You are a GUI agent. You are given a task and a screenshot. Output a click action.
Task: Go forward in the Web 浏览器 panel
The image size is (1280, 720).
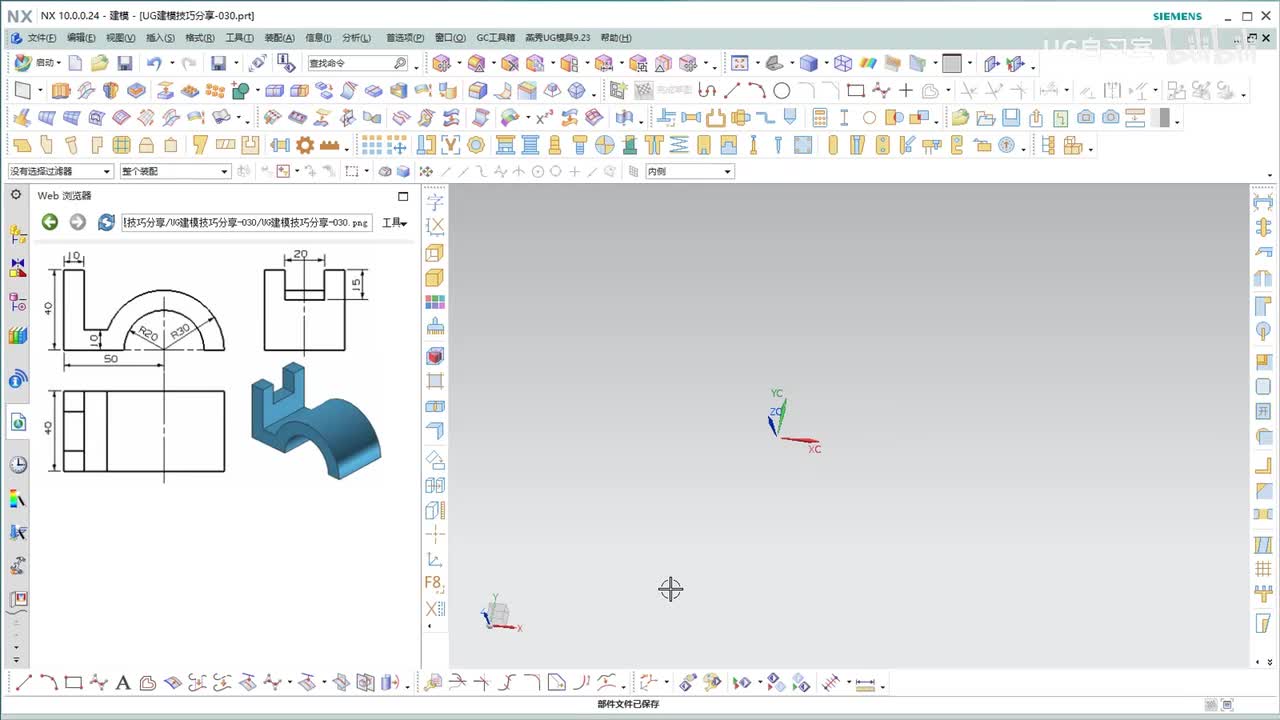[77, 222]
